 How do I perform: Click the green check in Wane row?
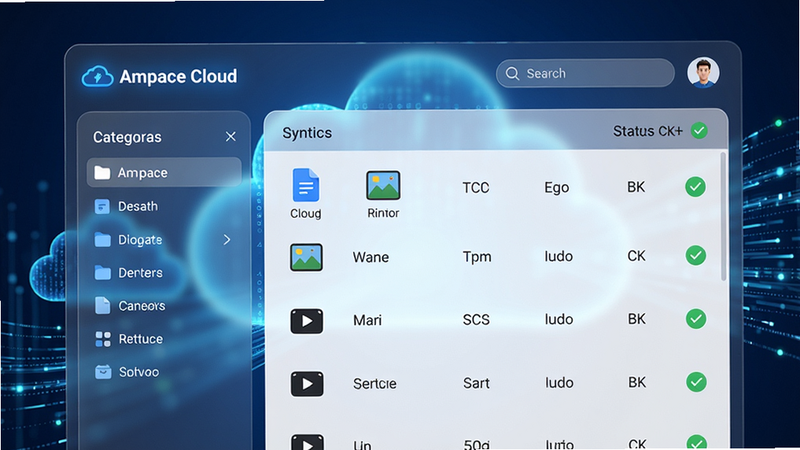tap(696, 255)
